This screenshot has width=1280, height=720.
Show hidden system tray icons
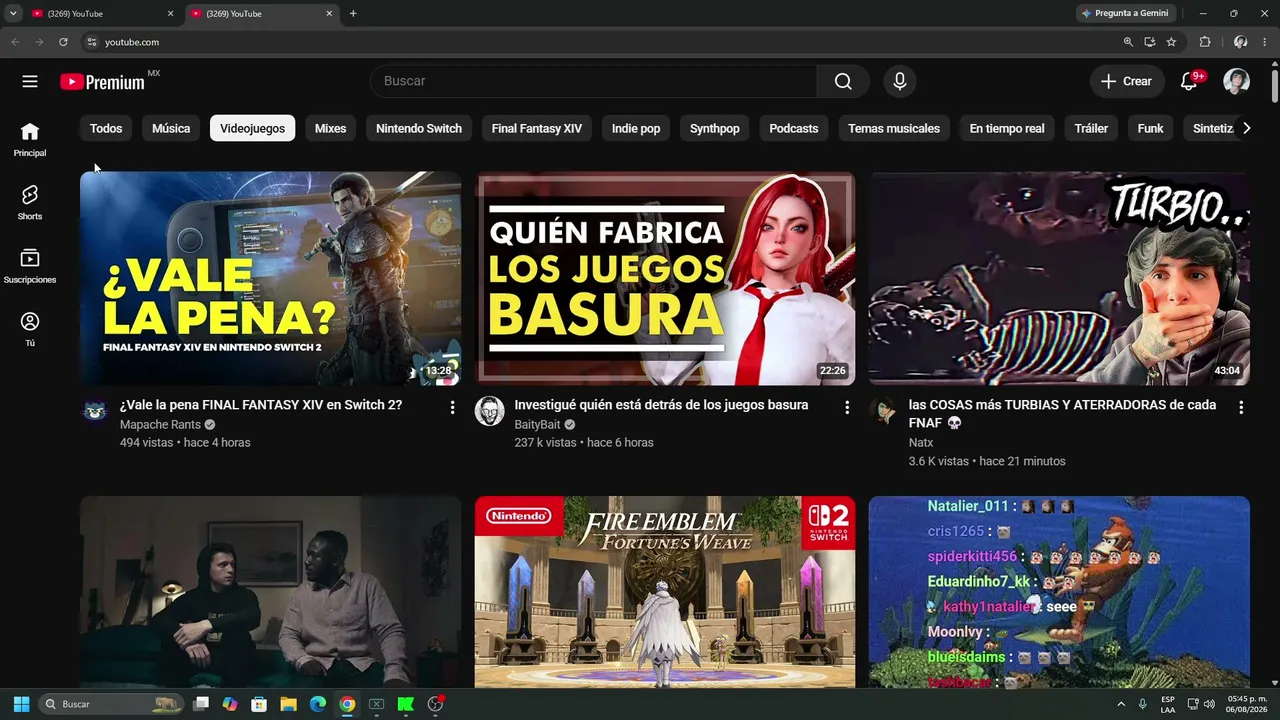tap(1121, 704)
